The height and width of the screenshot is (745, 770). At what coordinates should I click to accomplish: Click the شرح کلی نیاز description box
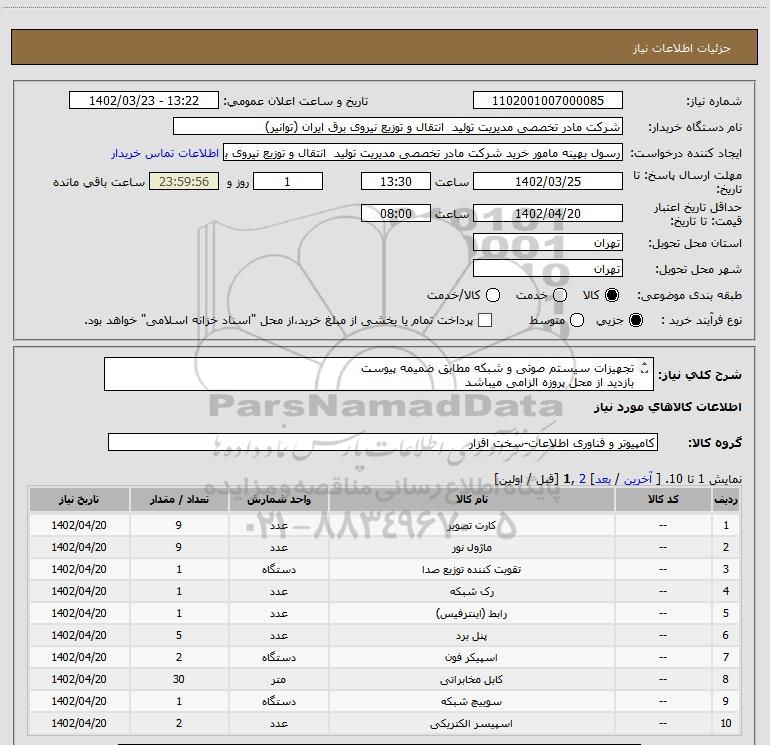click(379, 374)
